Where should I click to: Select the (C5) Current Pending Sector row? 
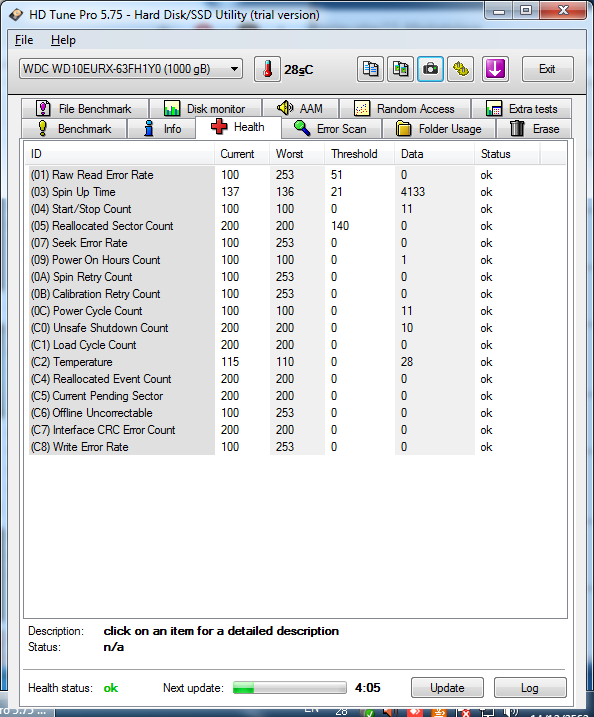coord(297,396)
